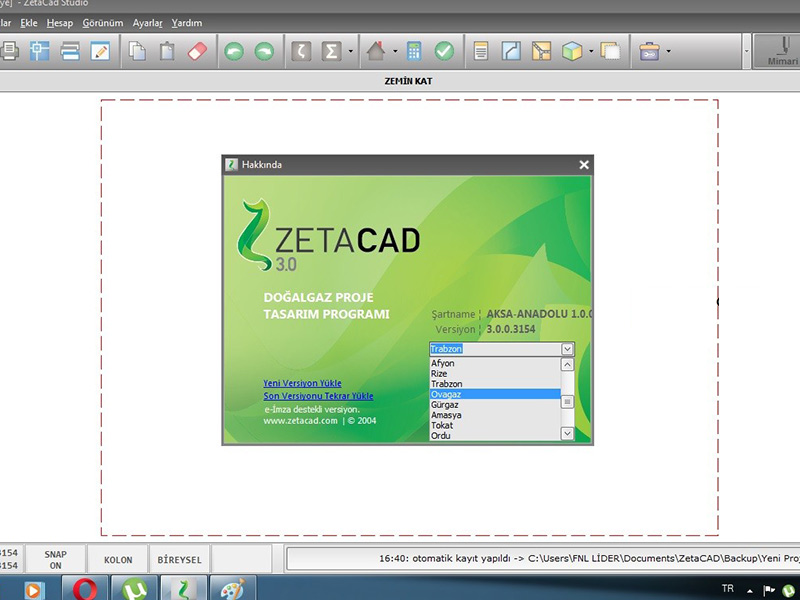This screenshot has width=800, height=600.
Task: Open the toolbar overflow arrow beside Mimari
Action: (x=746, y=51)
